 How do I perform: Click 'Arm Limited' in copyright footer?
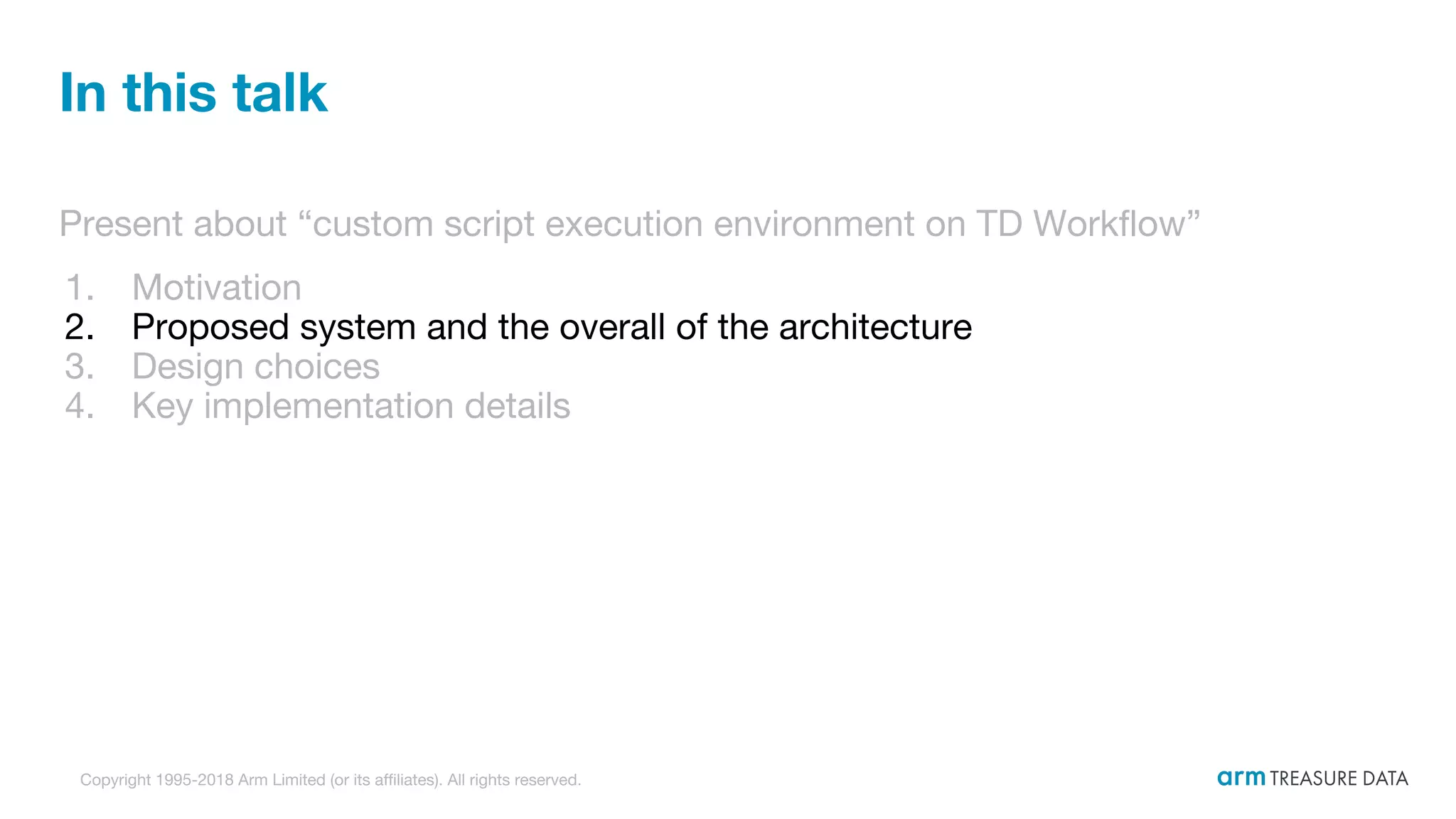282,780
